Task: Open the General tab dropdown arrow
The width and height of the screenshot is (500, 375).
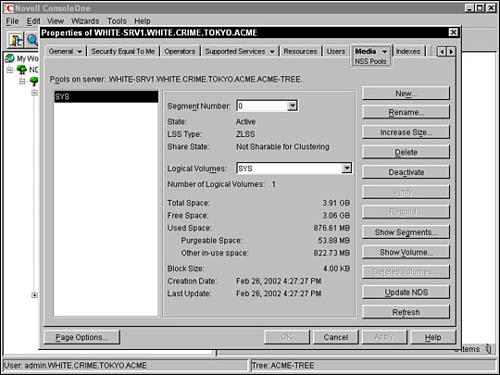Action: pos(79,52)
